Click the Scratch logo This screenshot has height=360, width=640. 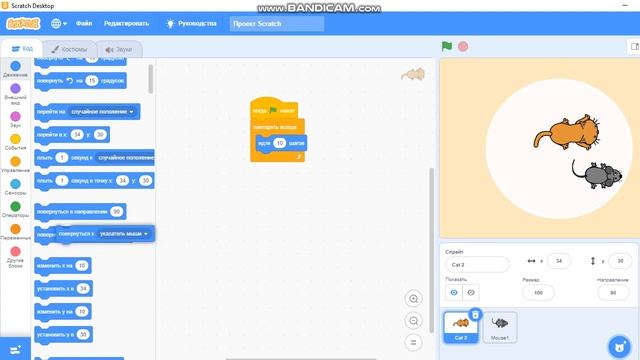point(23,24)
